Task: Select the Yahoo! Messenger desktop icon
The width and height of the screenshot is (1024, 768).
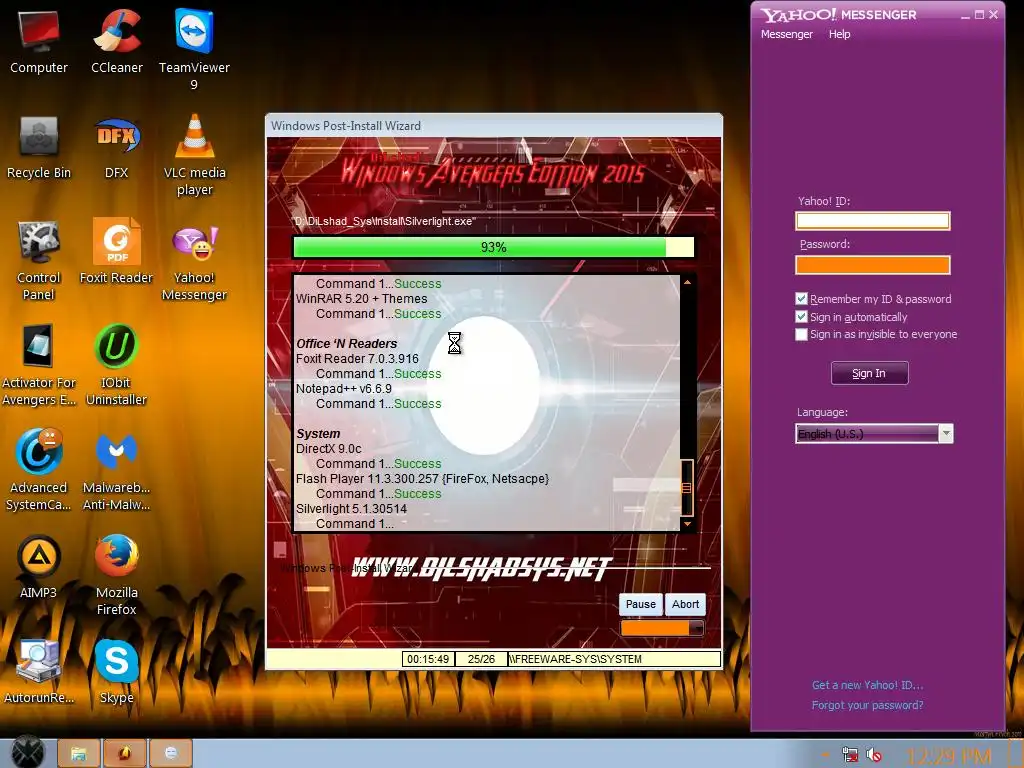Action: [x=194, y=263]
